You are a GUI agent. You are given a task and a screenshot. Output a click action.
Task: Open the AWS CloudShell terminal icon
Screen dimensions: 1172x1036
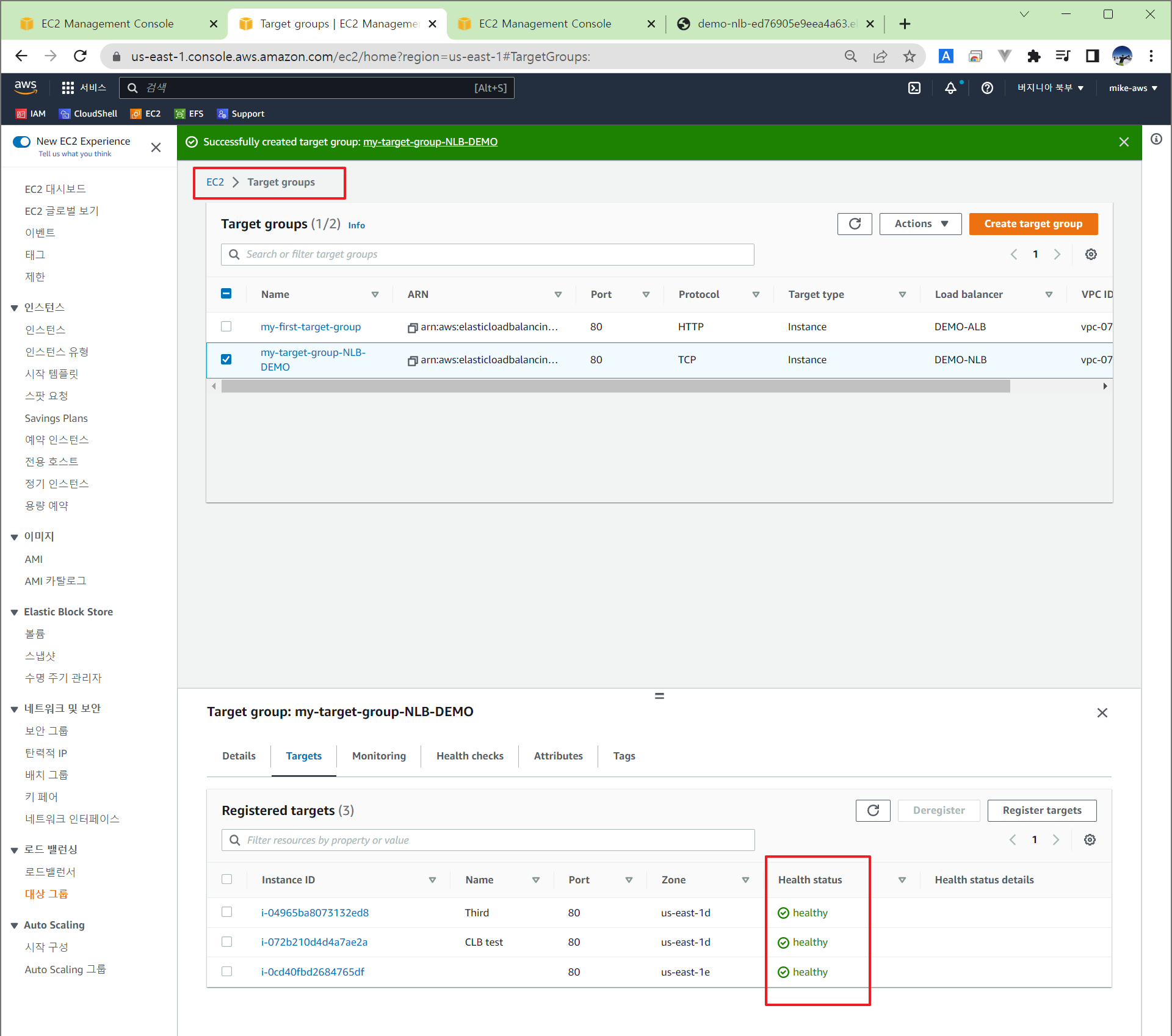(914, 88)
